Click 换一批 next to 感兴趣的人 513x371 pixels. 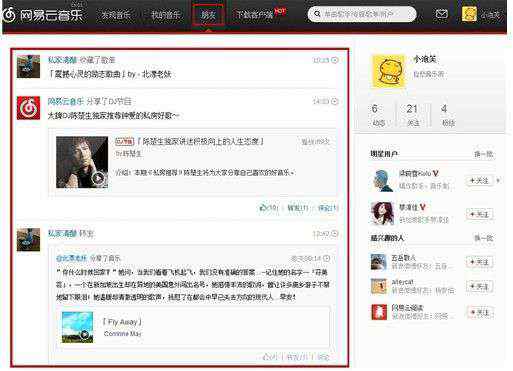pos(484,238)
